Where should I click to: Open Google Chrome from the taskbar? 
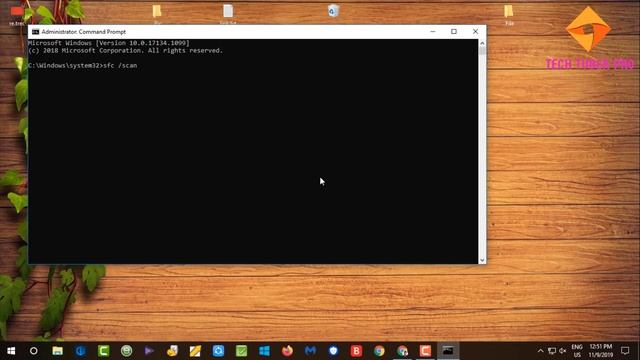[x=379, y=351]
